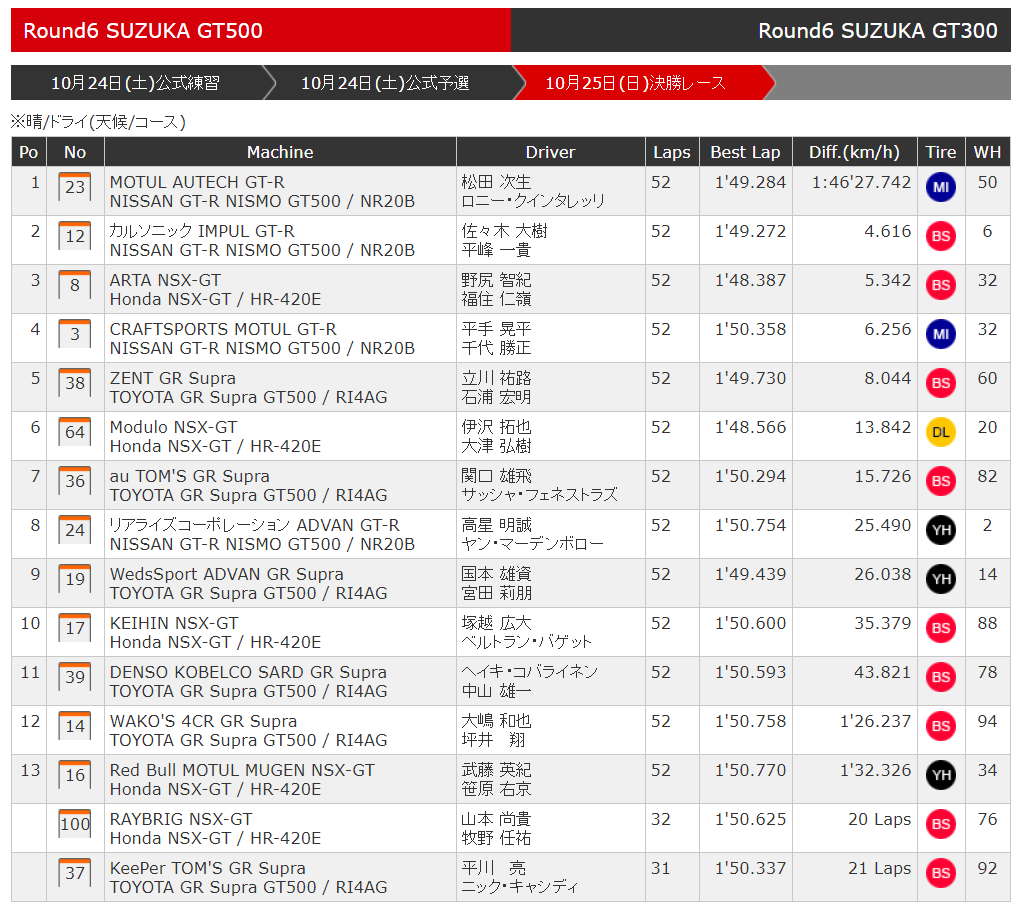The height and width of the screenshot is (910, 1020).
Task: Click car number 17 badge
Action: click(75, 628)
